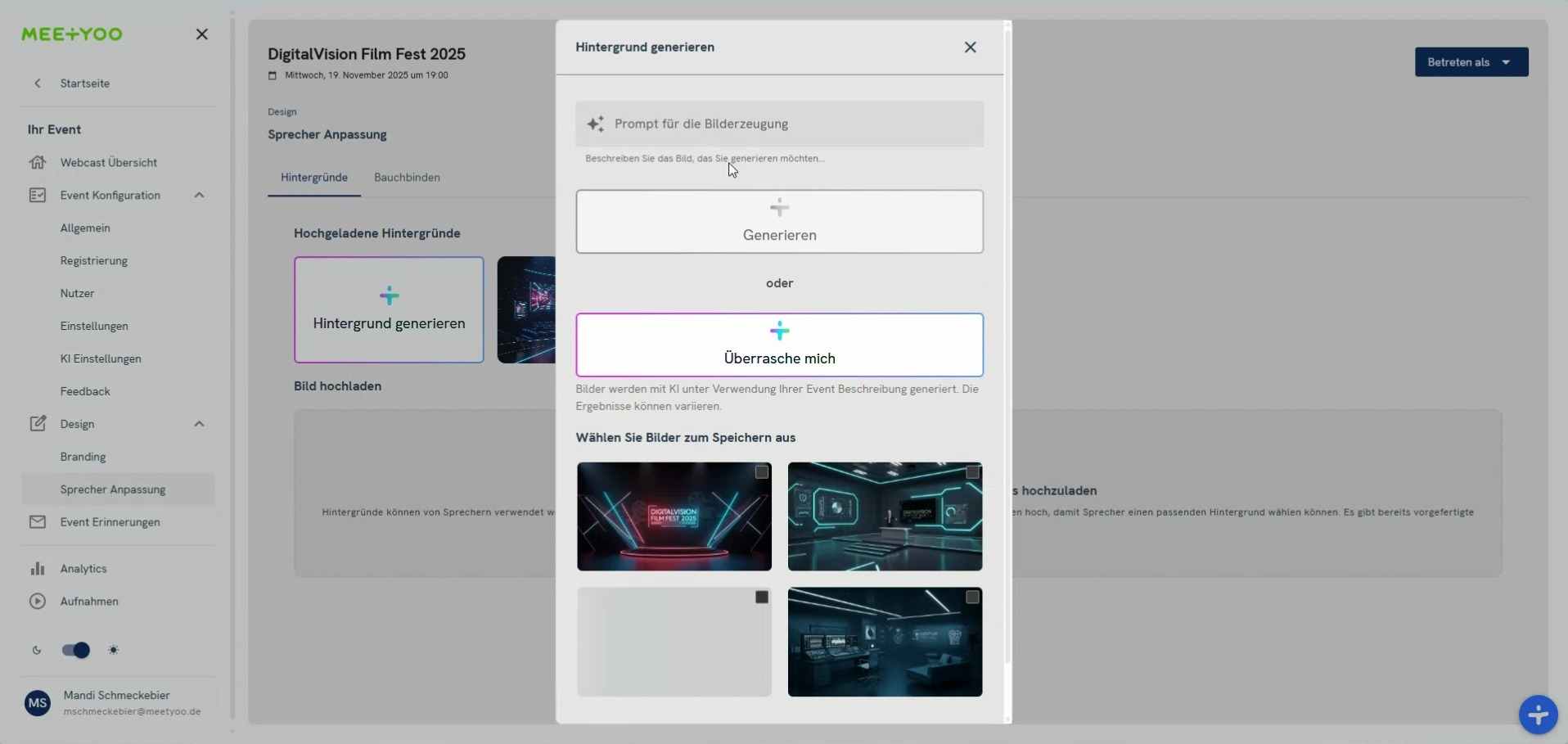Click the Design pencil icon
Viewport: 1568px width, 744px height.
38,423
